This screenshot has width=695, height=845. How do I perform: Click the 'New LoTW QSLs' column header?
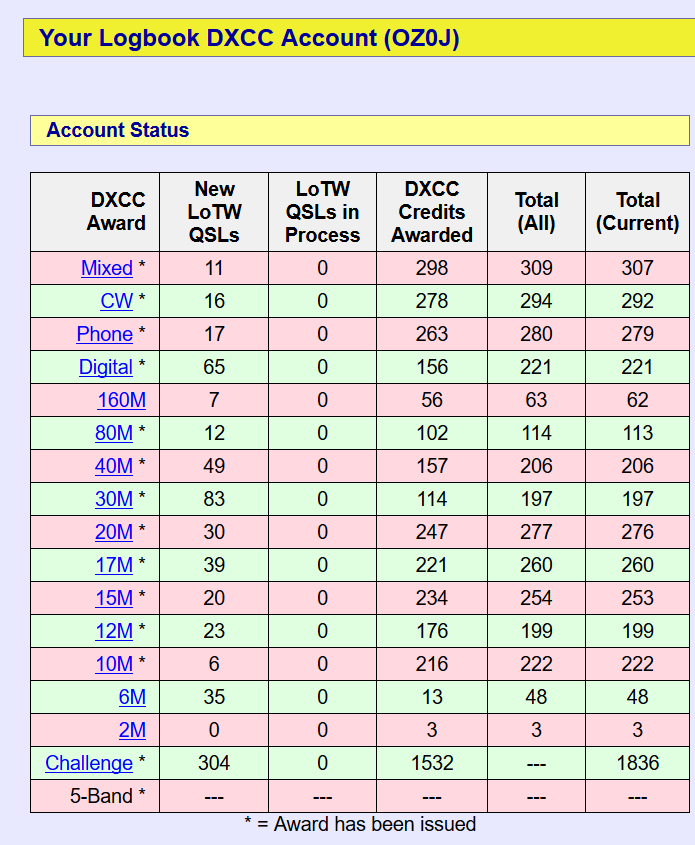point(214,212)
